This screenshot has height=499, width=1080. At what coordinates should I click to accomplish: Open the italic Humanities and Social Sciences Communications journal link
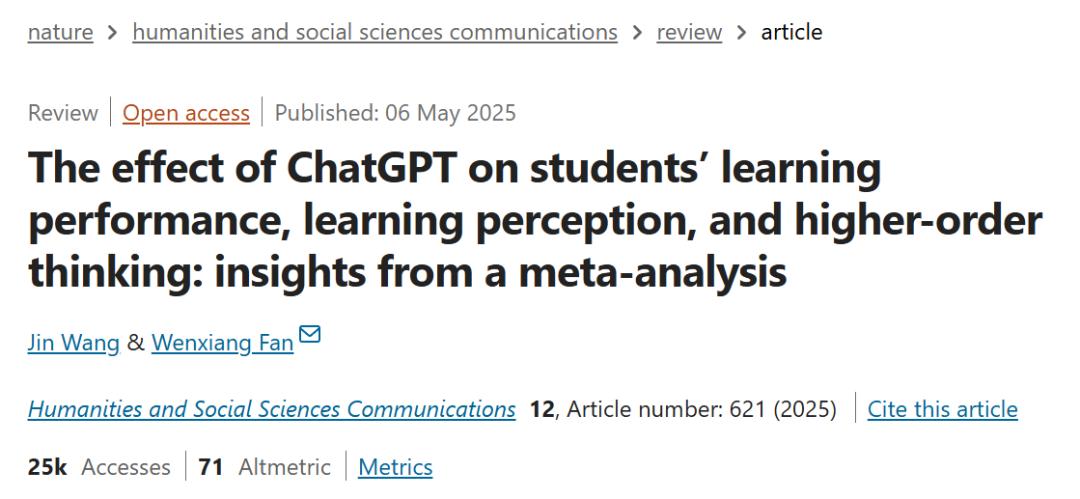tap(271, 409)
